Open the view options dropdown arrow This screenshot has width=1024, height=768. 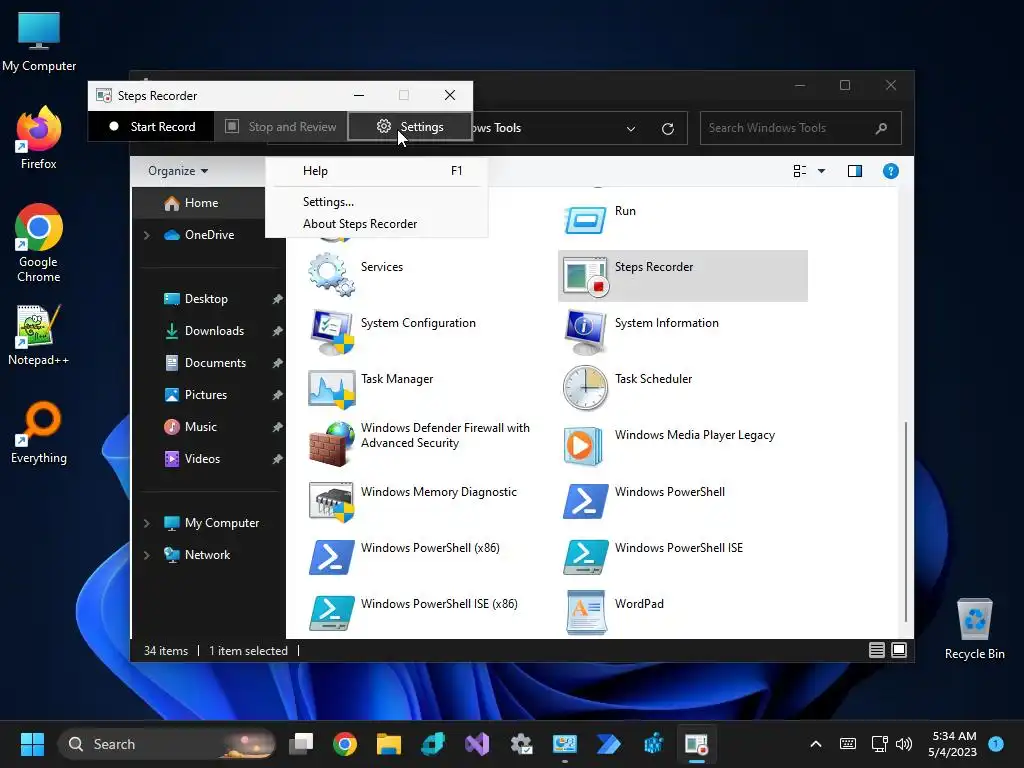[x=822, y=171]
